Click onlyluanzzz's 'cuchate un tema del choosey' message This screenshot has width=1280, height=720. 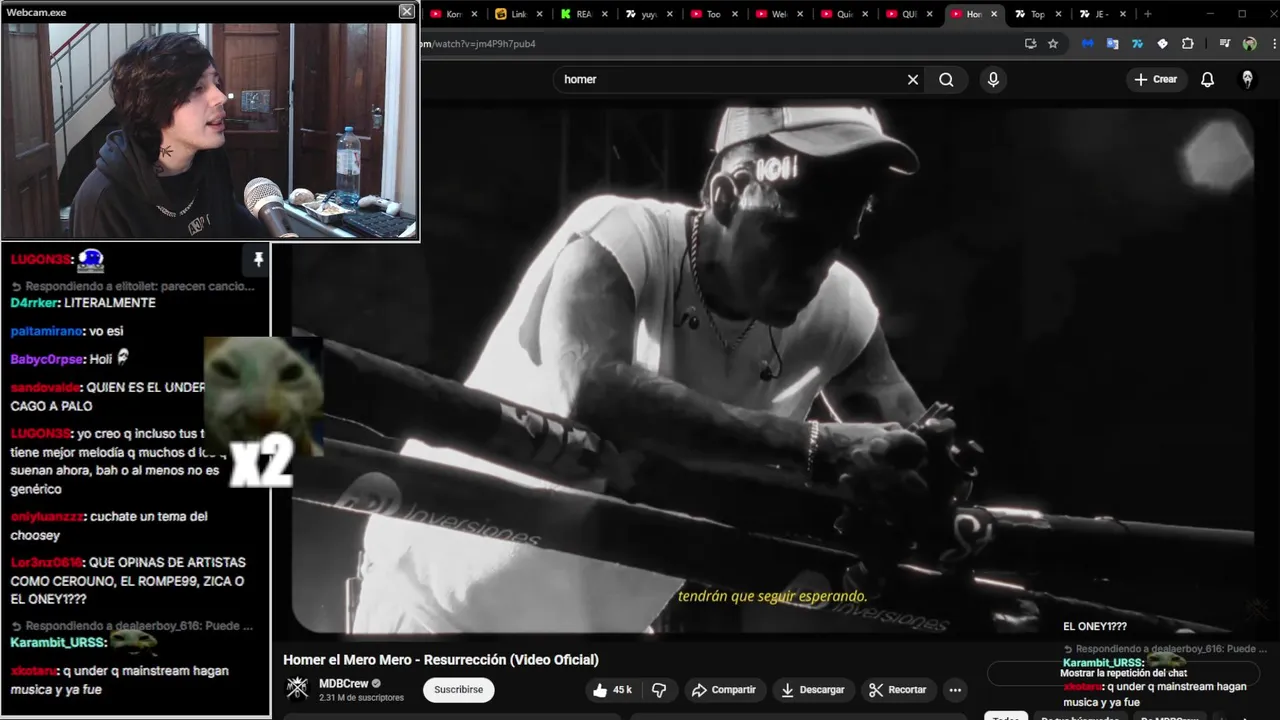(x=109, y=526)
